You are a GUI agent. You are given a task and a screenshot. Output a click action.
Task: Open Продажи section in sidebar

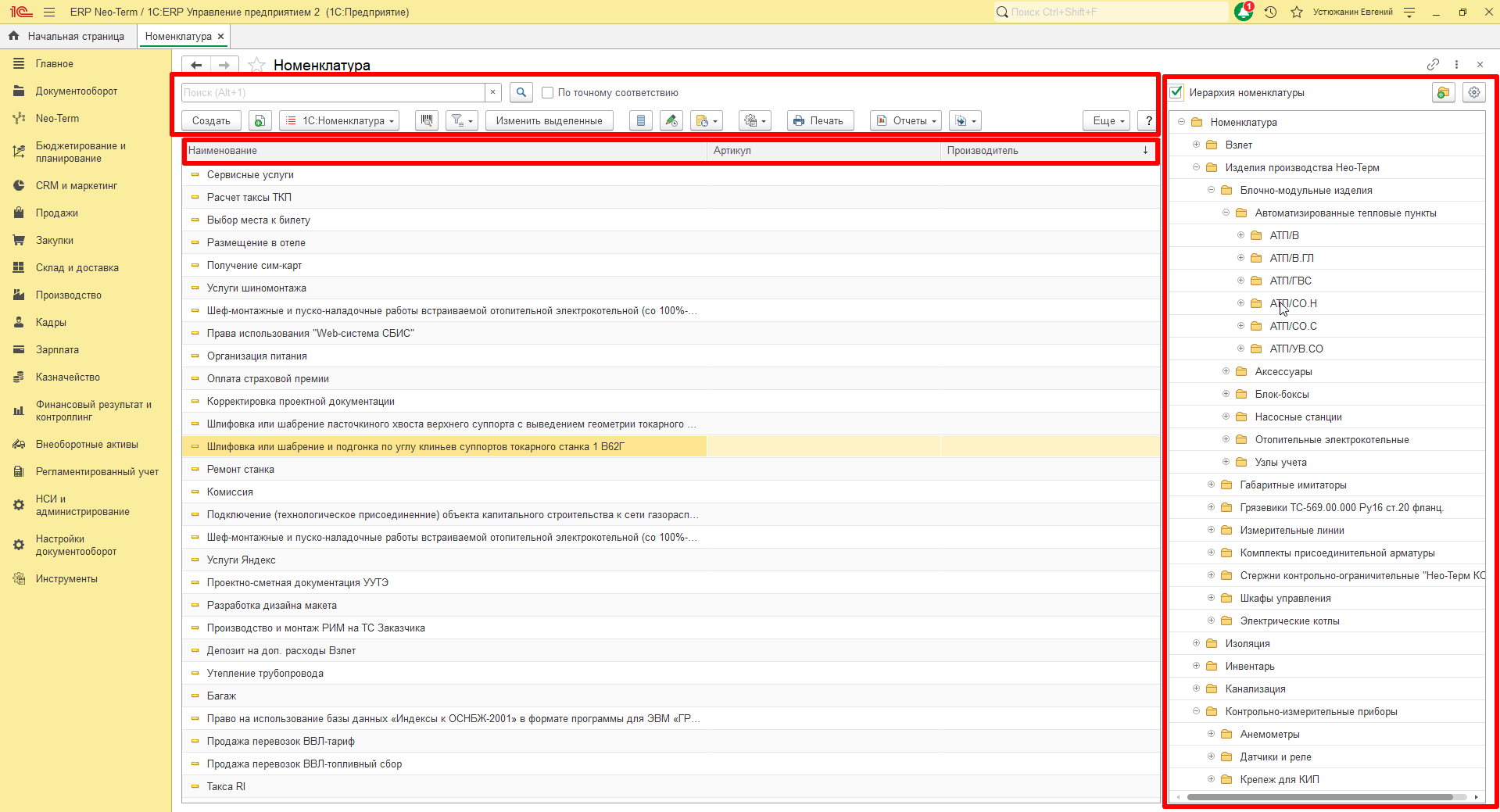(x=56, y=213)
